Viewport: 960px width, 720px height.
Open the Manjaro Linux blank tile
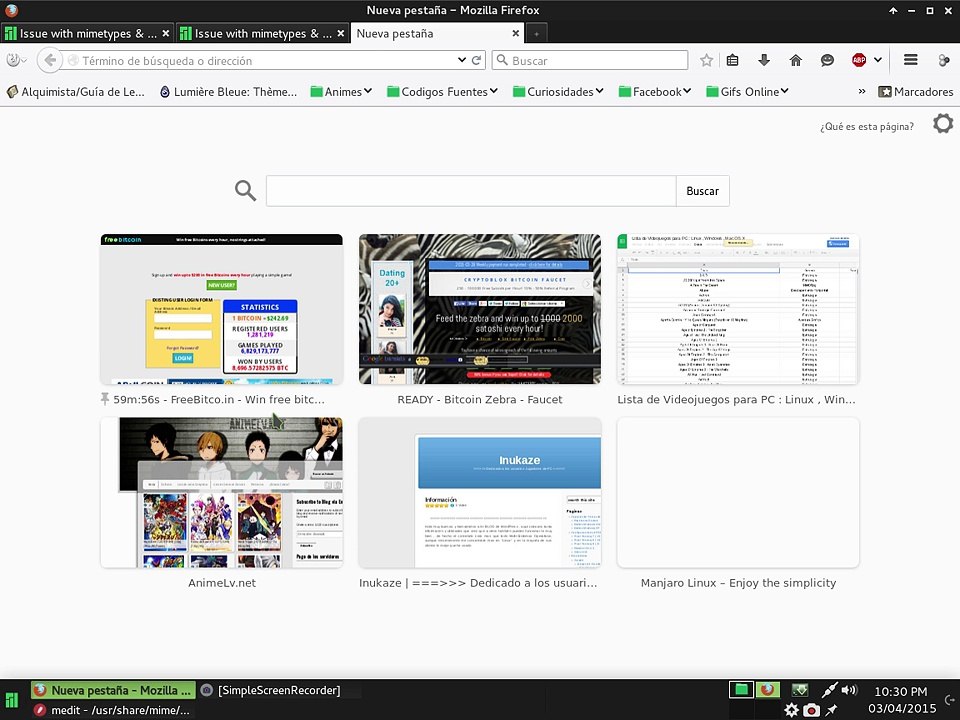(x=738, y=493)
